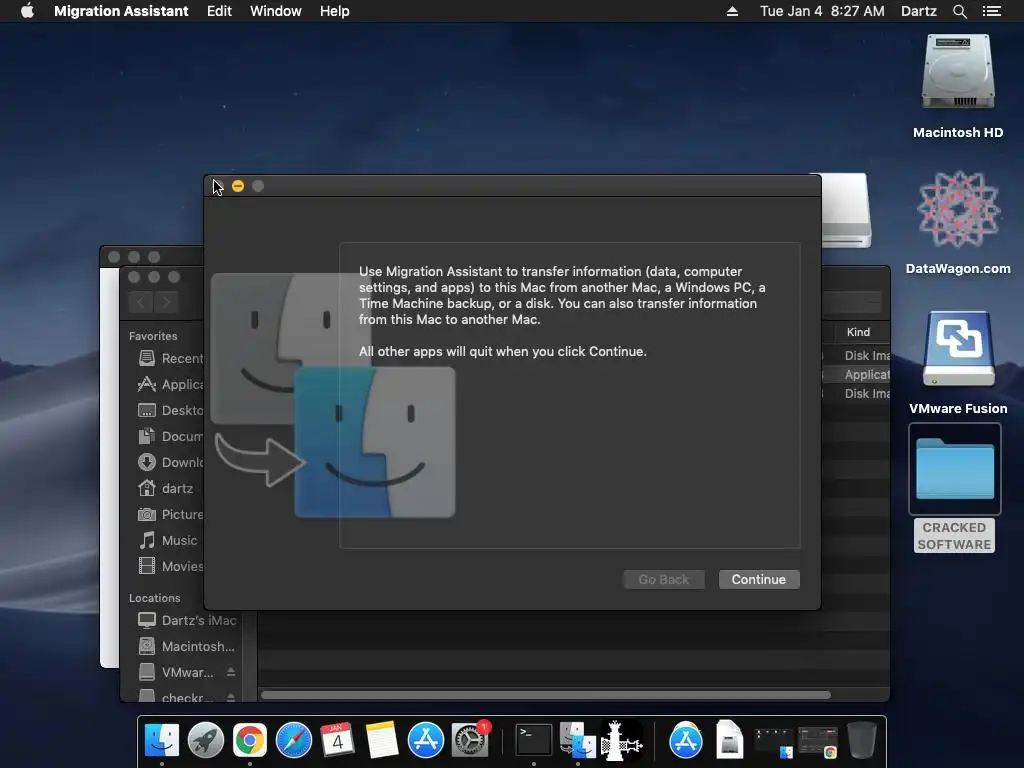Restore the minimized Chrome window in Dock
The image size is (1024, 768).
point(818,743)
